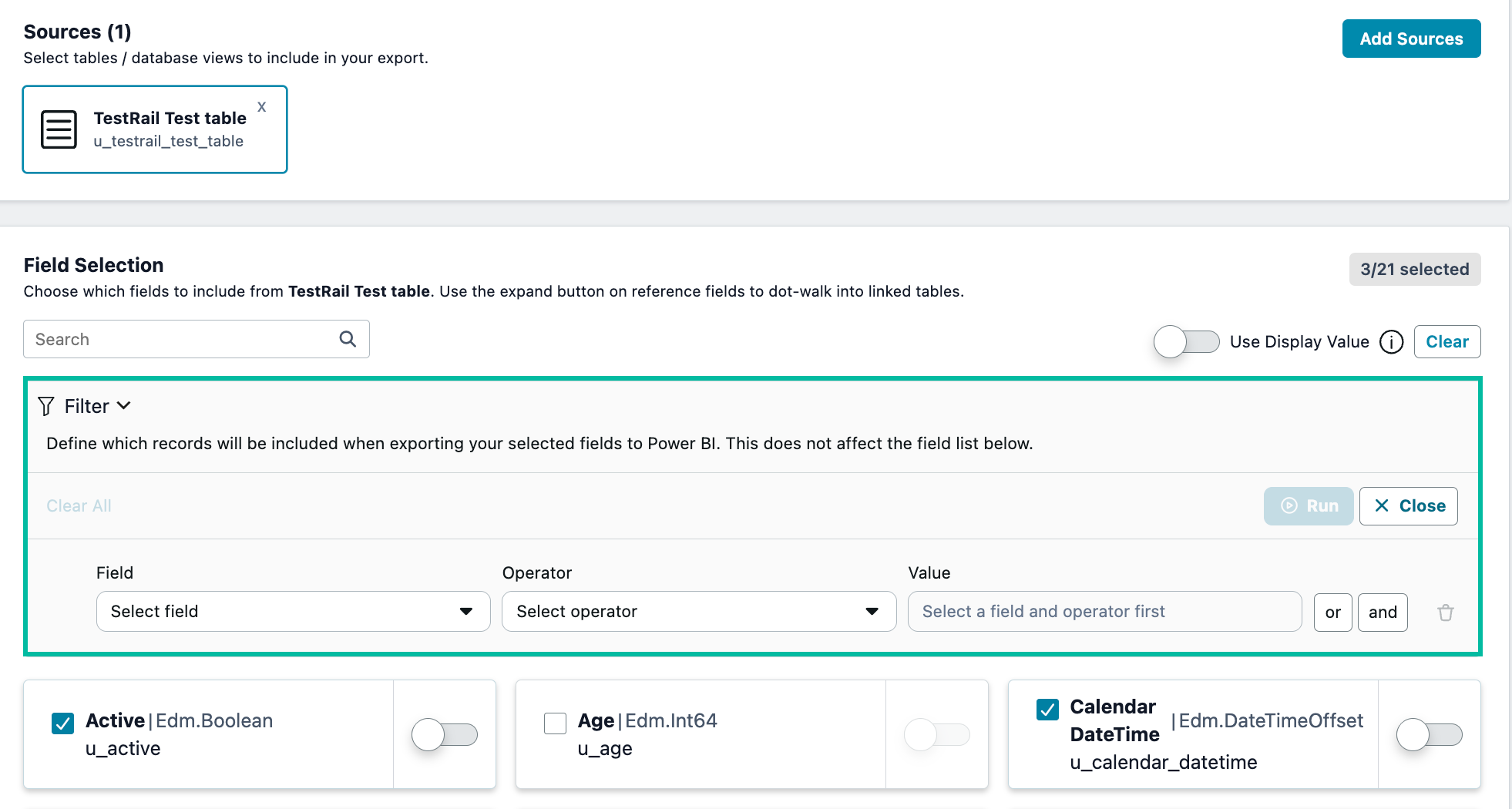1512x809 pixels.
Task: Uncheck the Calendar DateTime checkbox
Action: tap(1047, 710)
